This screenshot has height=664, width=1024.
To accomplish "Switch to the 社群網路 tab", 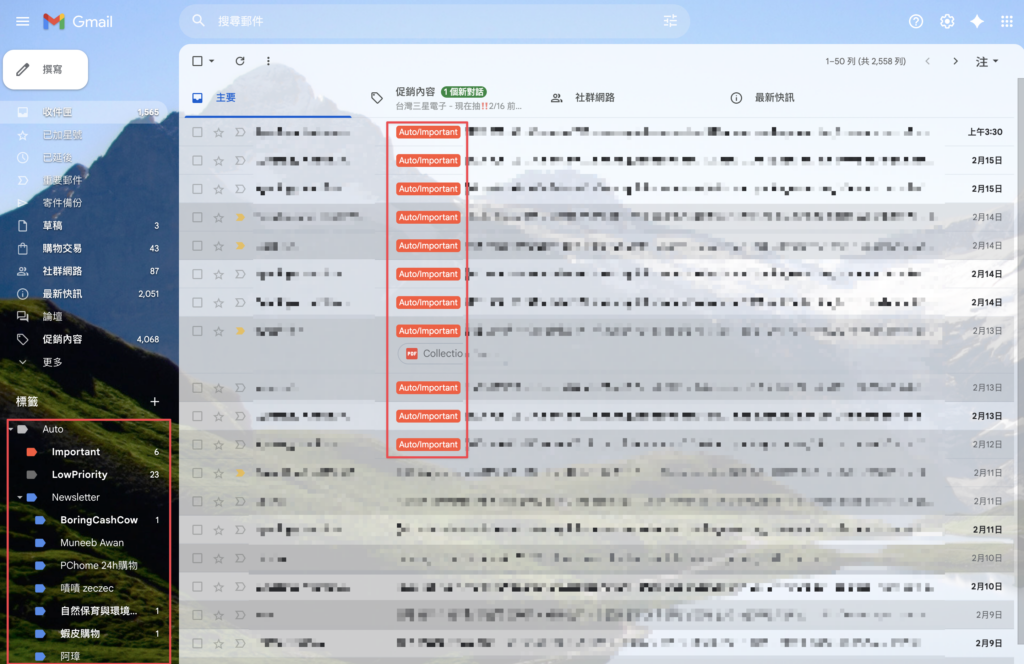I will pyautogui.click(x=594, y=98).
